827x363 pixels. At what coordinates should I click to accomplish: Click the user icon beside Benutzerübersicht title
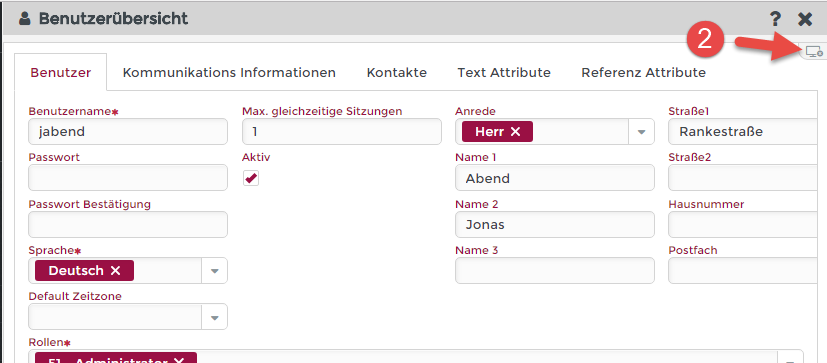click(x=24, y=19)
